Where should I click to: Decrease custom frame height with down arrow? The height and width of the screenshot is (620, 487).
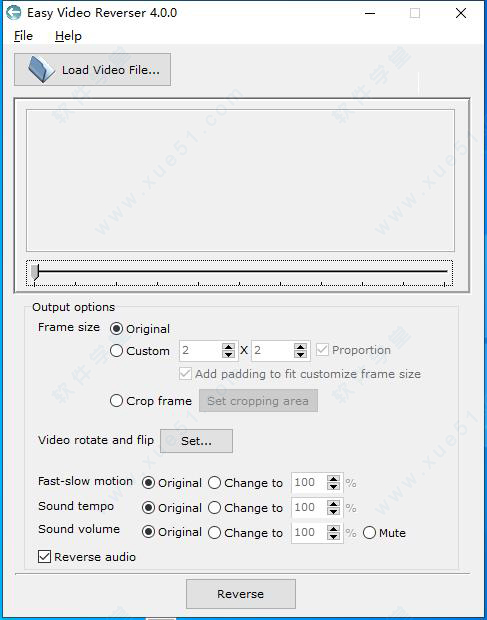(300, 354)
